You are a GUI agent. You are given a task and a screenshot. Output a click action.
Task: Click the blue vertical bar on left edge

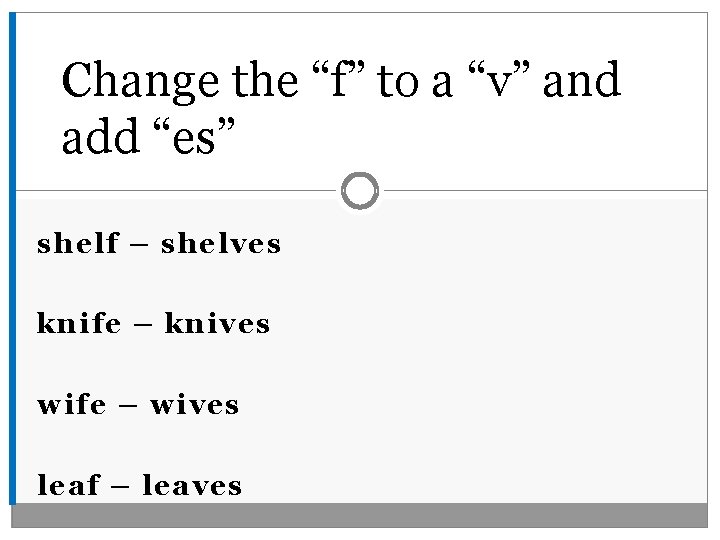coord(12,259)
